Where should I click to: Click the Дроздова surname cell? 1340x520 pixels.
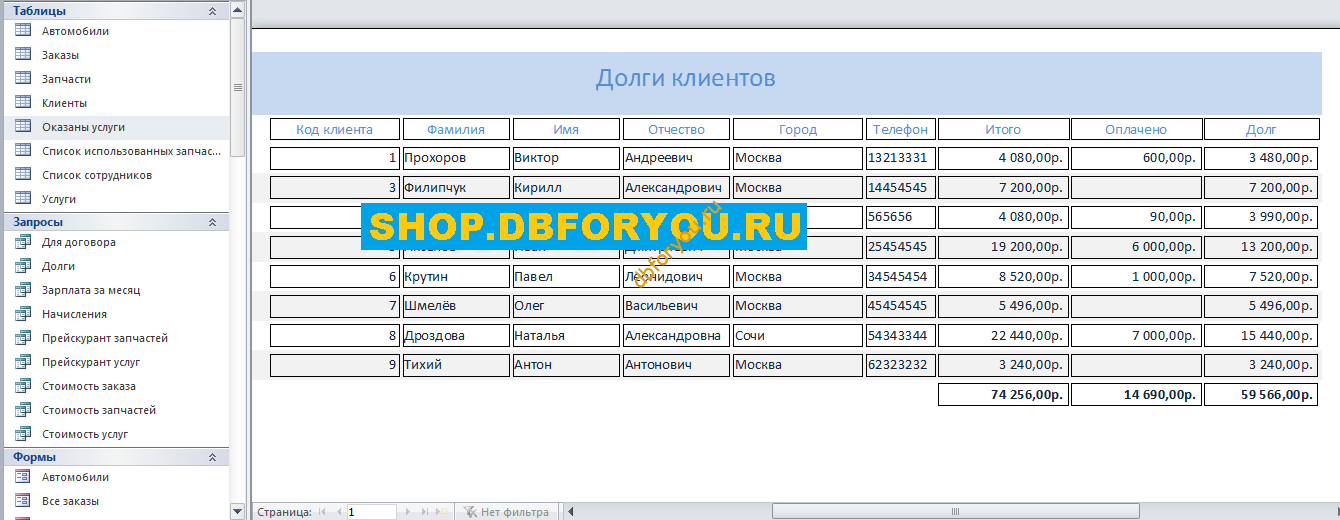tap(456, 336)
